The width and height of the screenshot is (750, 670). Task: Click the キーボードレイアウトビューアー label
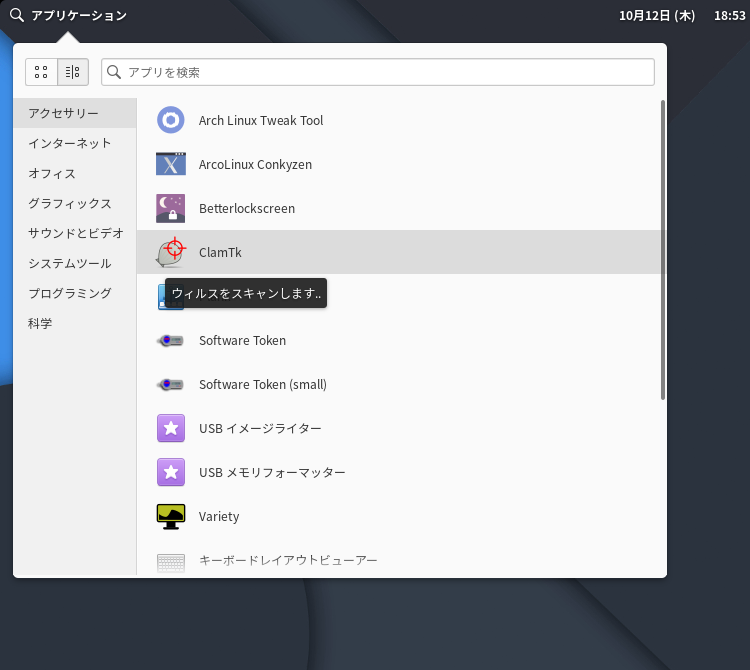click(288, 560)
